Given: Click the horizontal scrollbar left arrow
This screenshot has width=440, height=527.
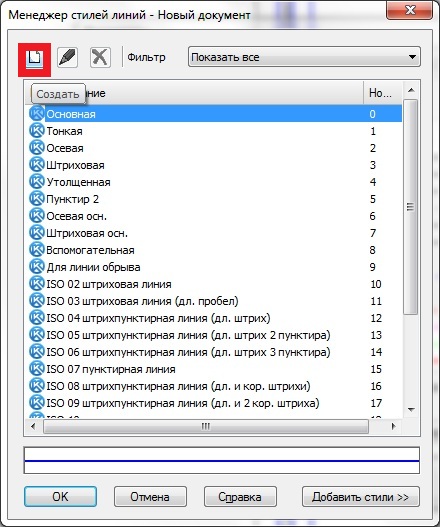Looking at the screenshot, I should [33, 427].
